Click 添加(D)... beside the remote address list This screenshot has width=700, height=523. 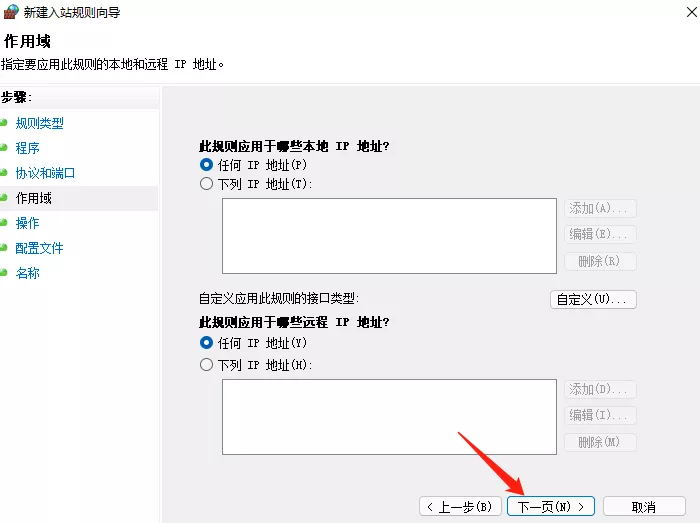(600, 389)
